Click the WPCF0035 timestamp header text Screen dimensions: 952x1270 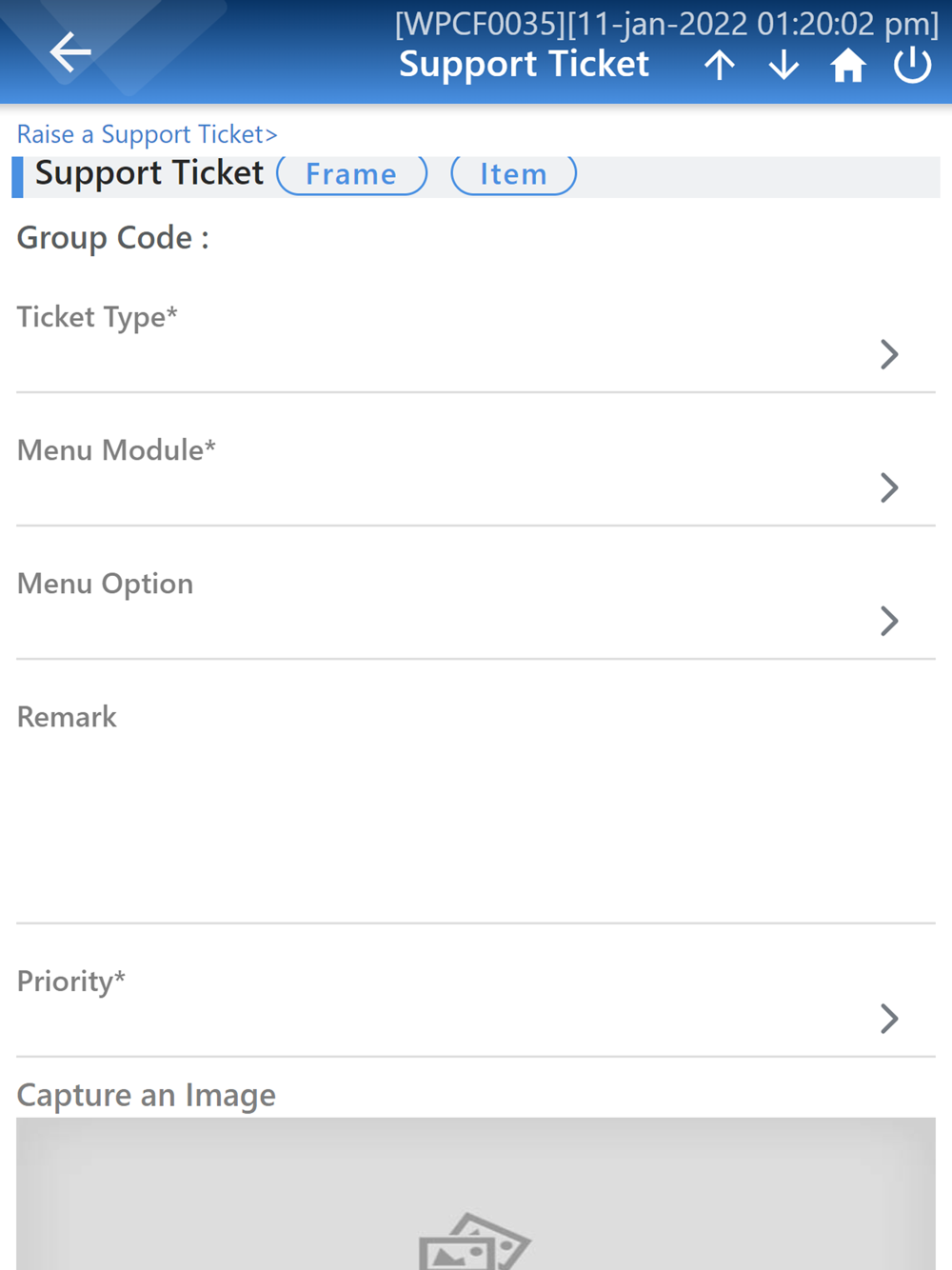tap(666, 24)
